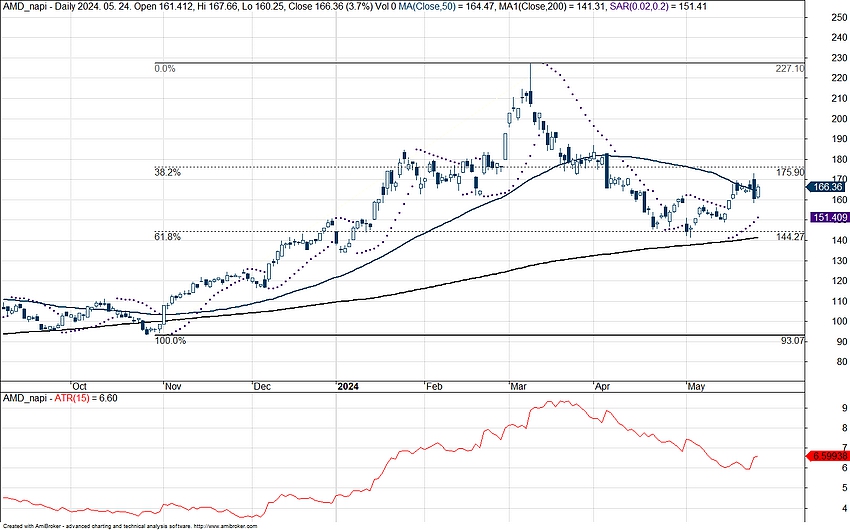850x530 pixels.
Task: Click the Mar month label on time axis
Action: pos(519,386)
